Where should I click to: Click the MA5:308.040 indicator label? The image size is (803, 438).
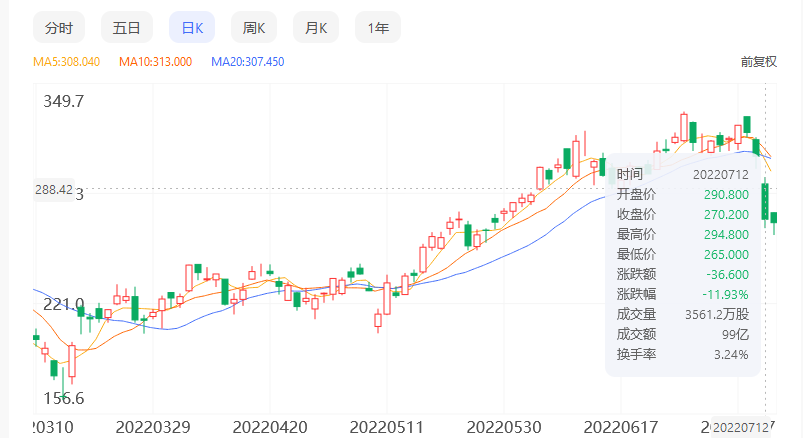(x=67, y=62)
